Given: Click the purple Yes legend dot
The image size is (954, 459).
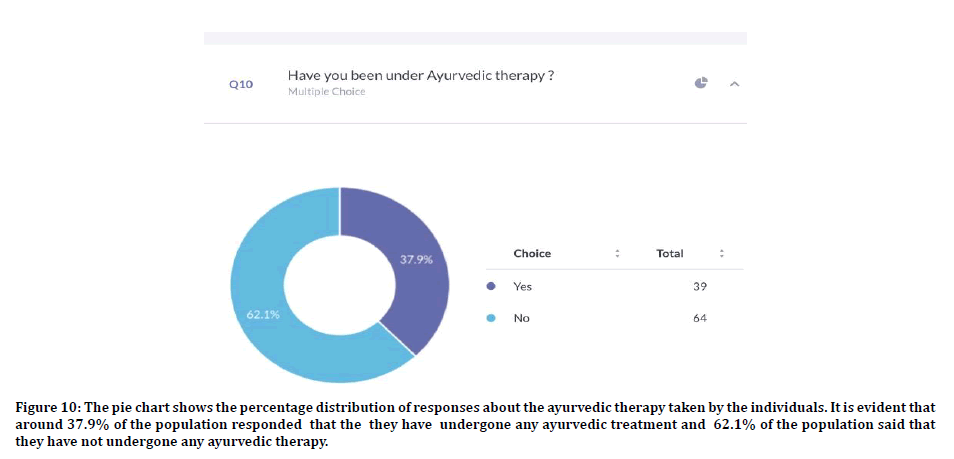Looking at the screenshot, I should 490,287.
